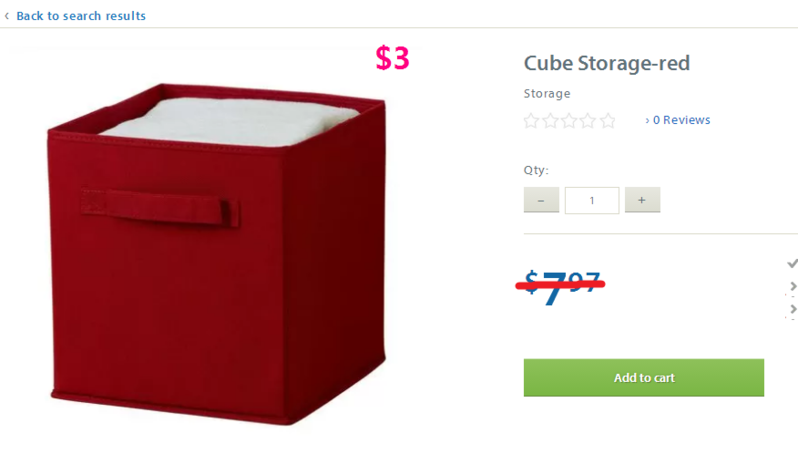Focus the Qty input field
The width and height of the screenshot is (798, 454).
click(x=592, y=201)
